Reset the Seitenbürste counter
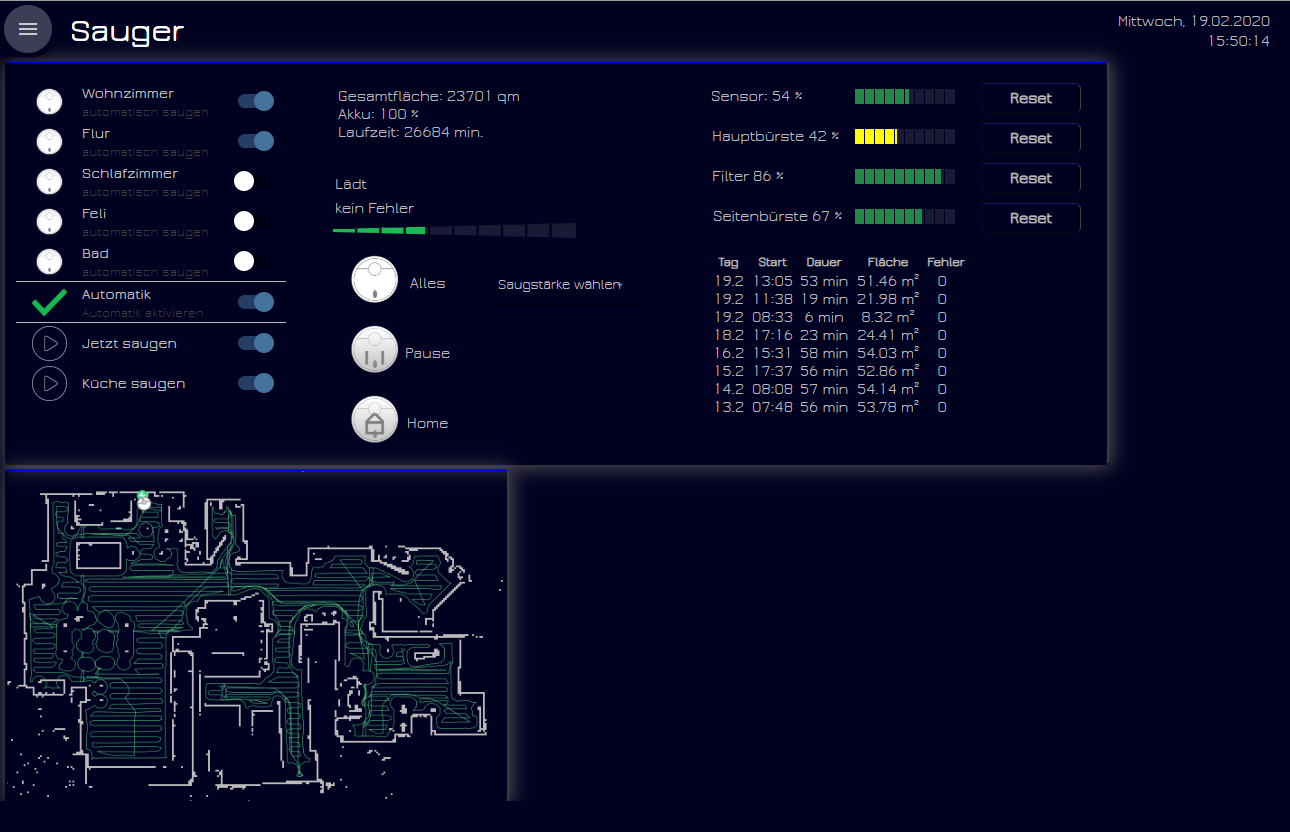Viewport: 1290px width, 832px height. [1031, 218]
